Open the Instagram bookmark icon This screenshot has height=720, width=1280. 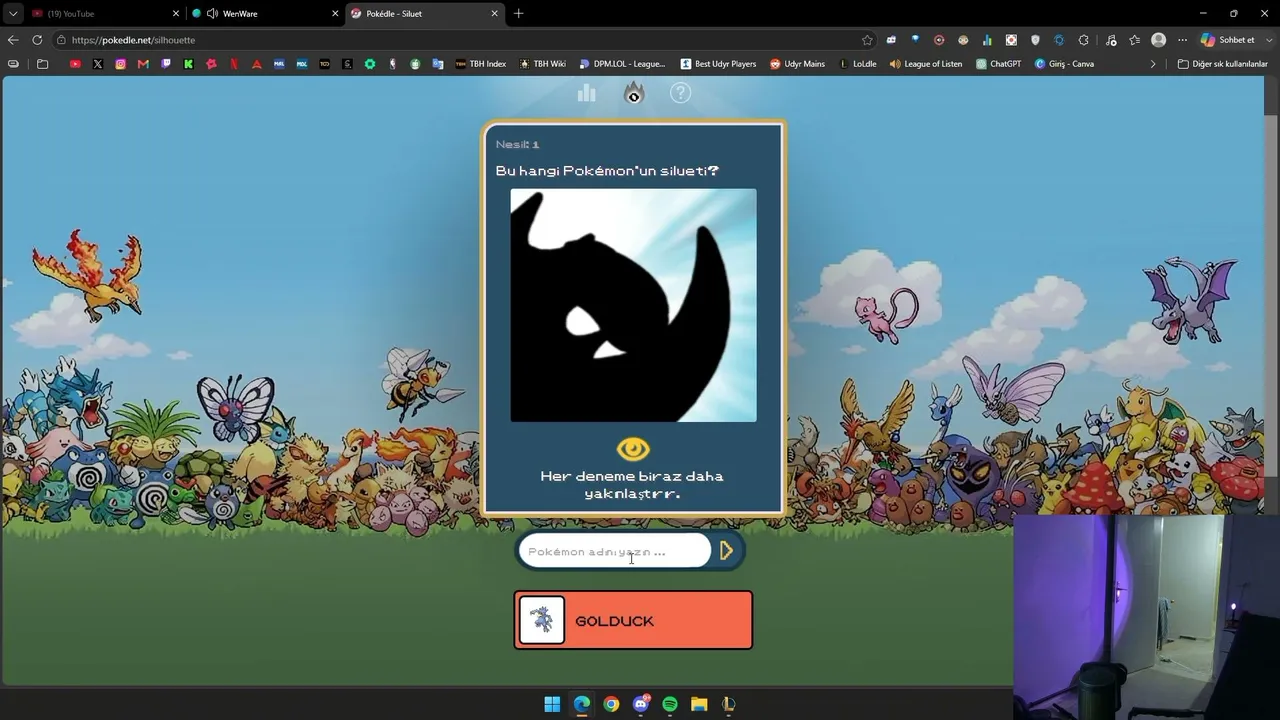(x=121, y=64)
